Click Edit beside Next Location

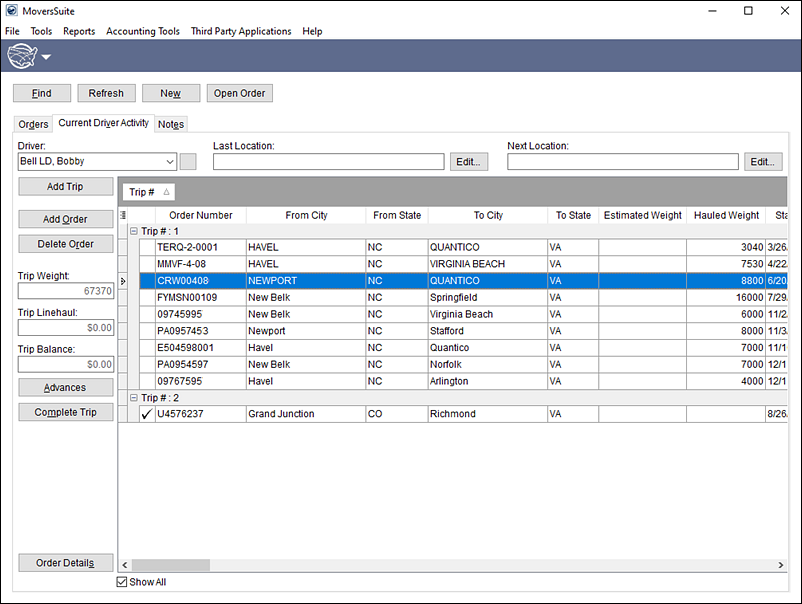pyautogui.click(x=763, y=161)
